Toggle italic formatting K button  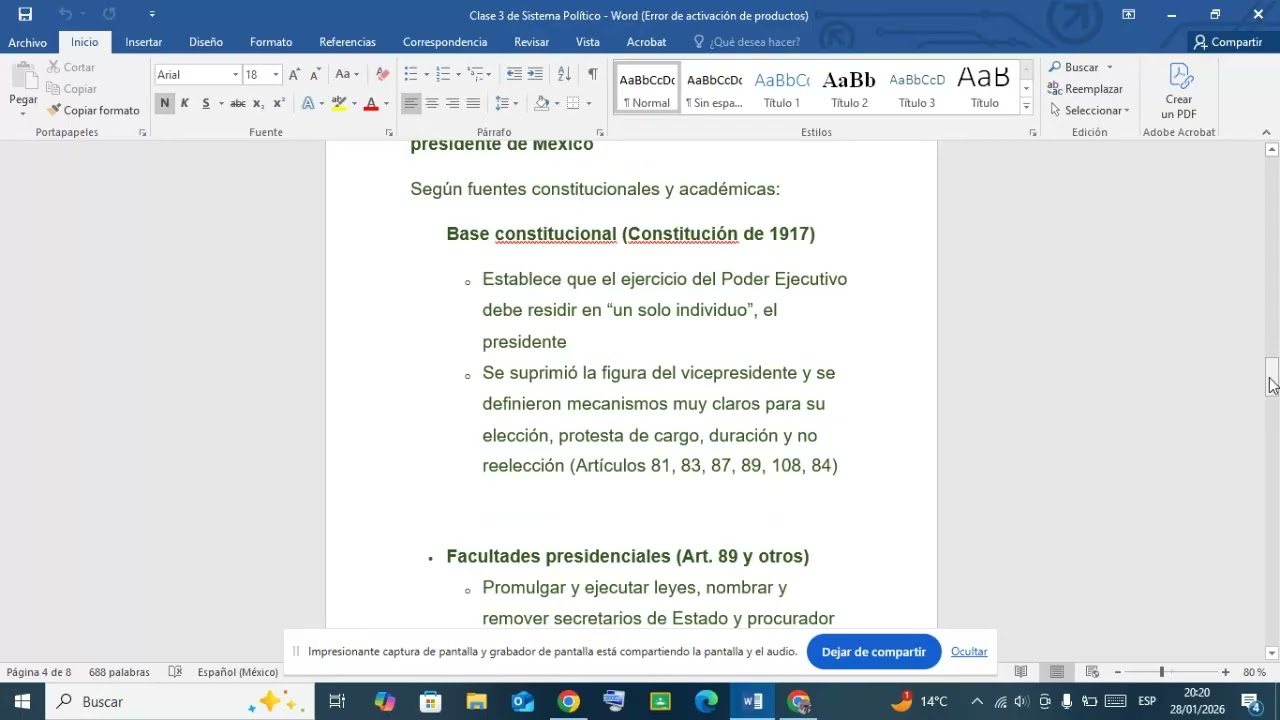185,103
